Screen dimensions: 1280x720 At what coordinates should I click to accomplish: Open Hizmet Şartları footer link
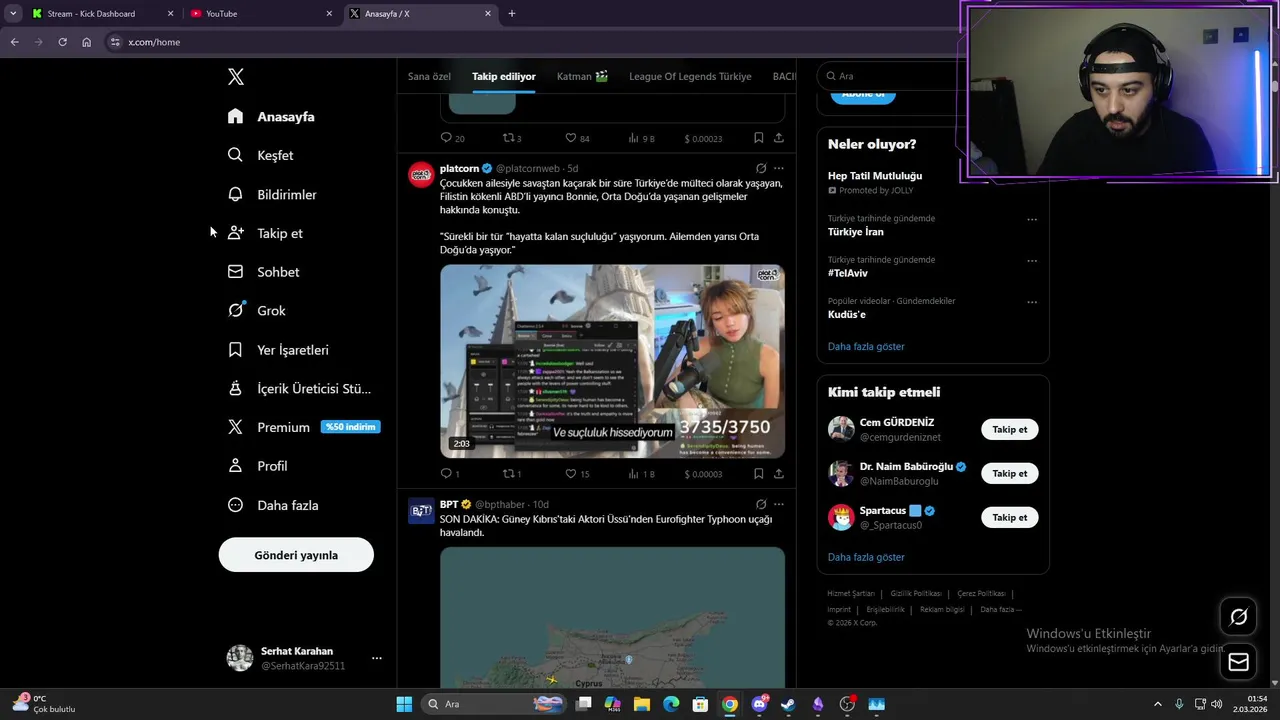[x=851, y=593]
